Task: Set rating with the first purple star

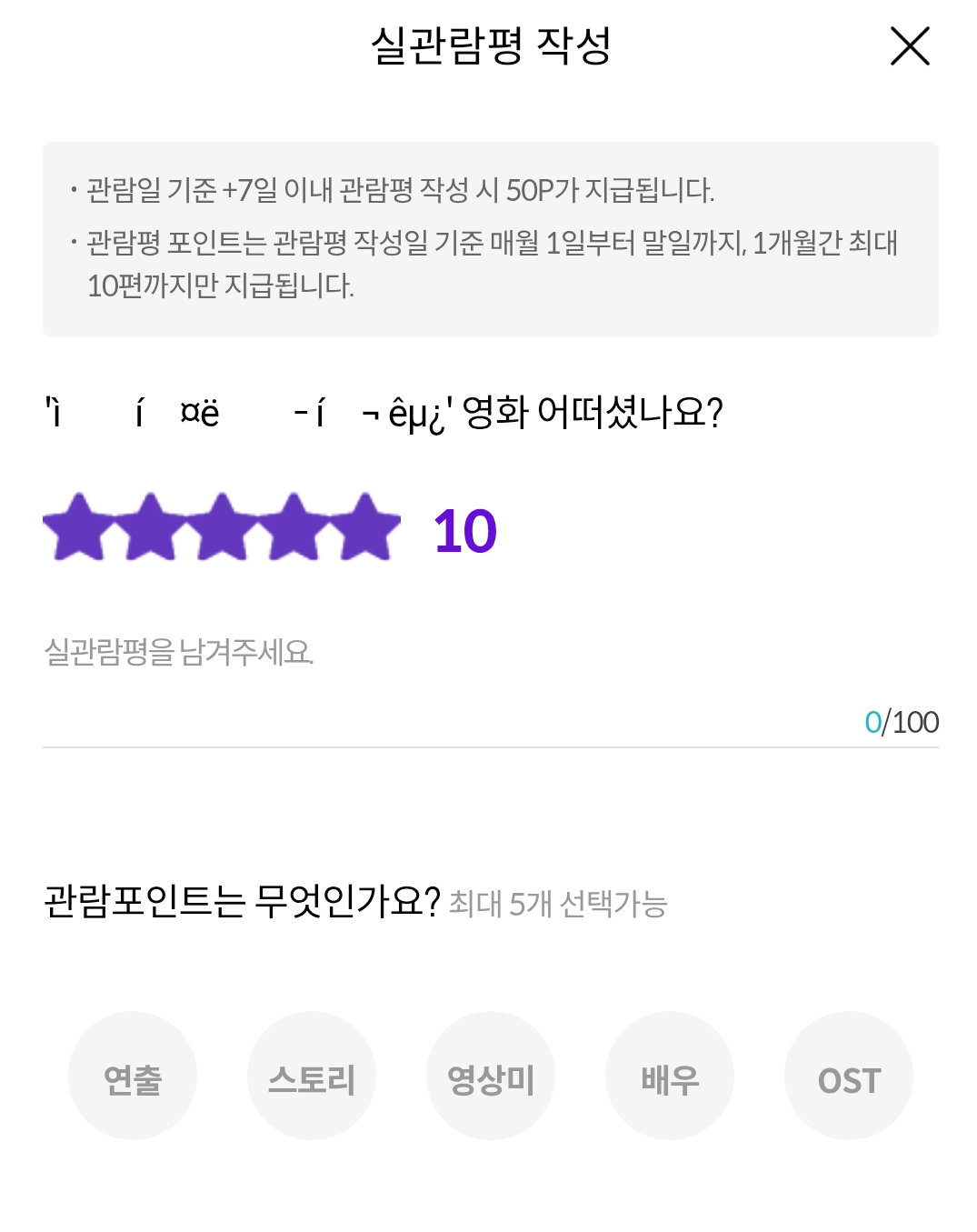Action: [79, 526]
